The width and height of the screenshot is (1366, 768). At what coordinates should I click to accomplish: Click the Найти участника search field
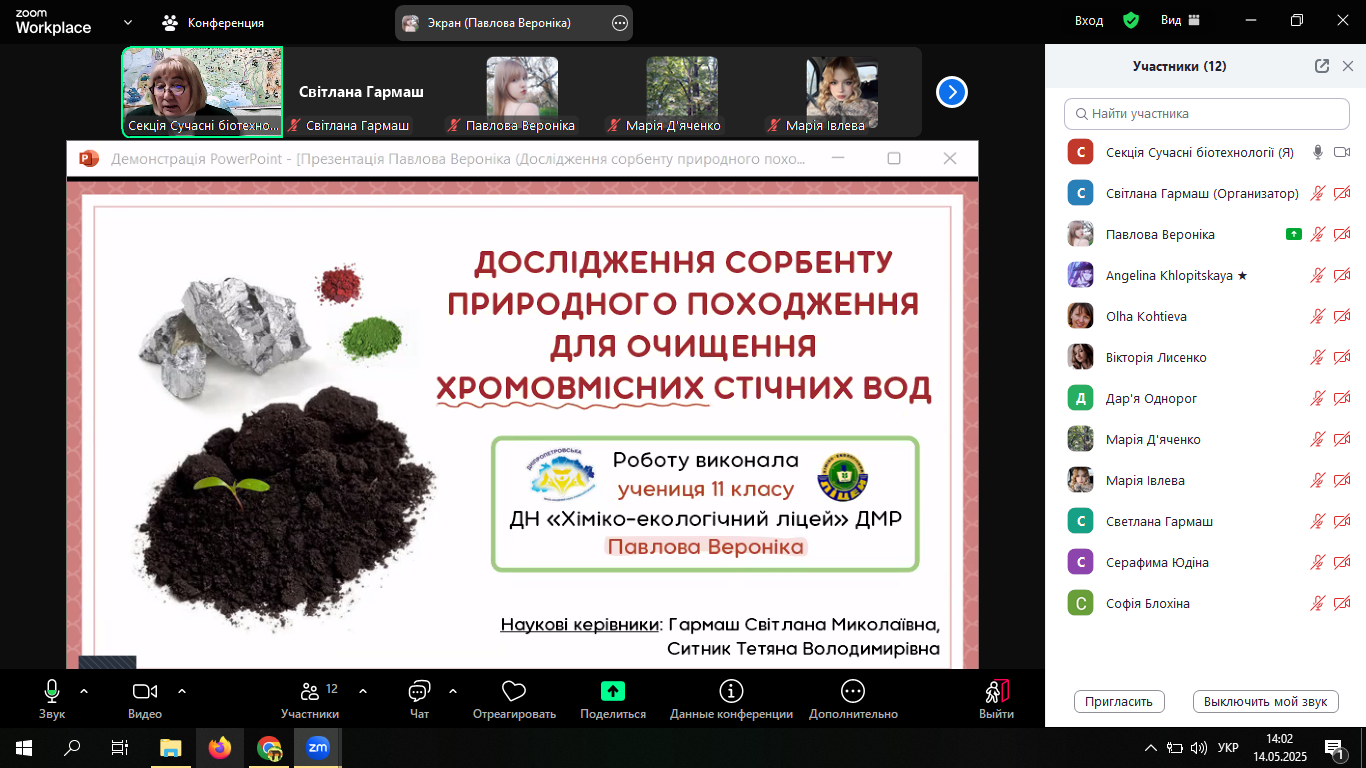1205,114
